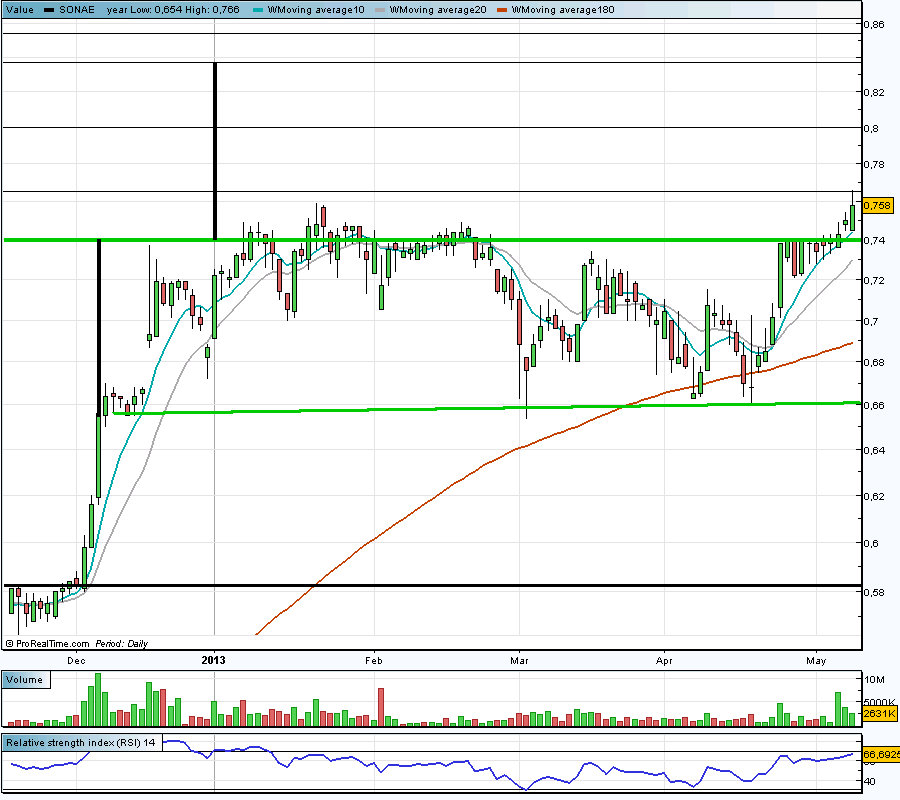Click the WMoving average180 legend label

(562, 10)
